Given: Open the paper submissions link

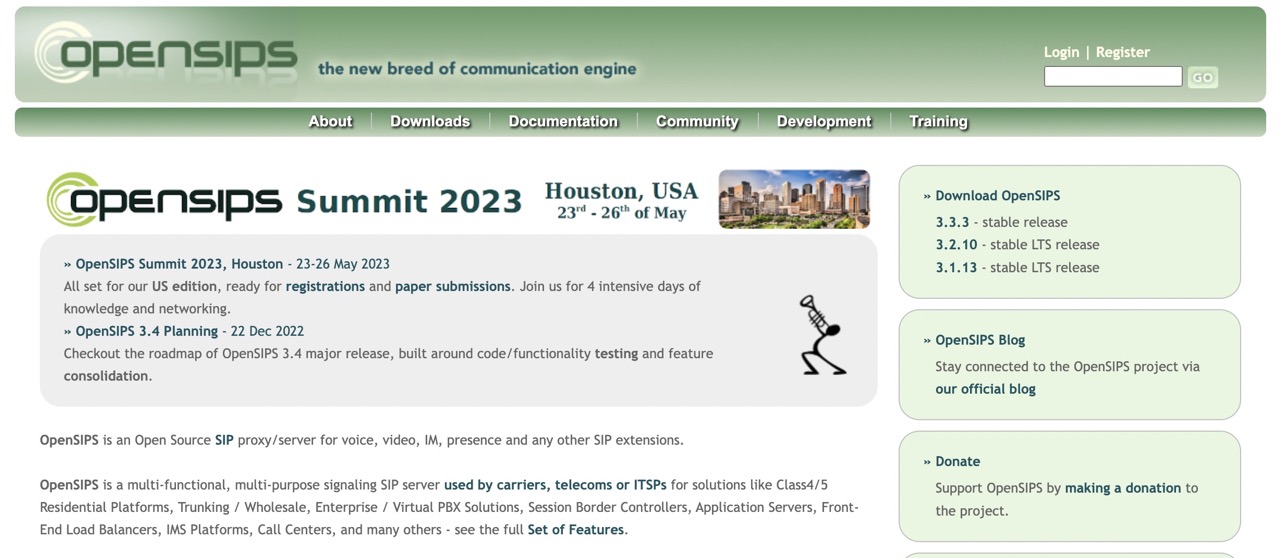Looking at the screenshot, I should (x=453, y=286).
